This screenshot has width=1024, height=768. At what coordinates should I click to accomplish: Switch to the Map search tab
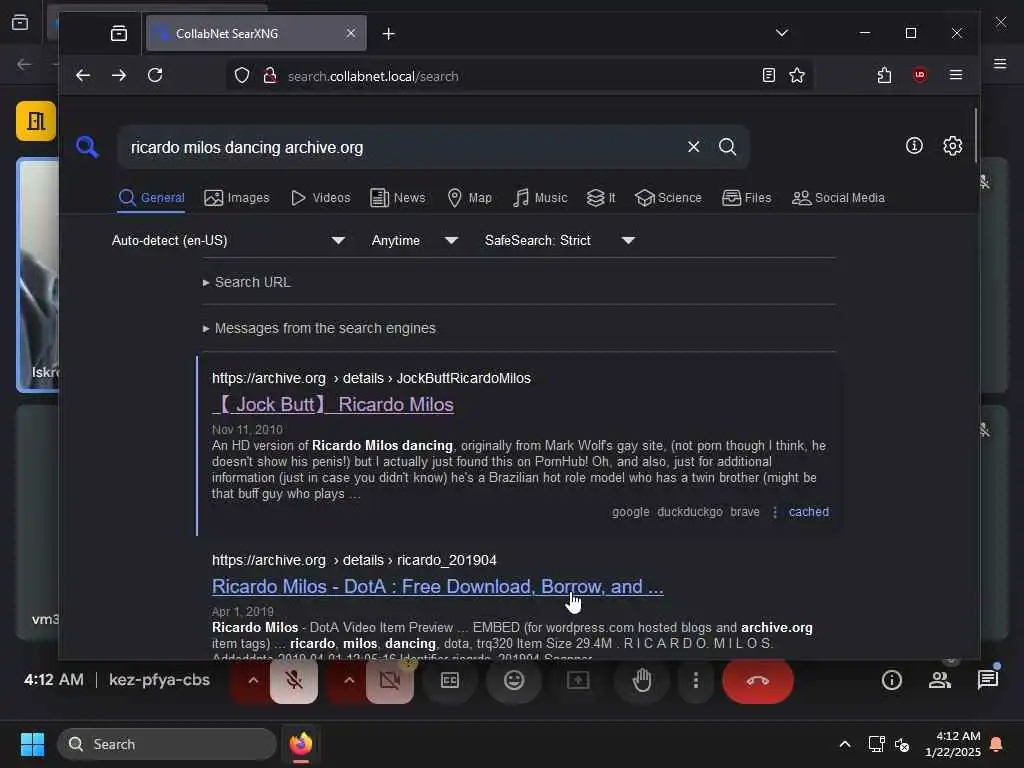click(470, 198)
